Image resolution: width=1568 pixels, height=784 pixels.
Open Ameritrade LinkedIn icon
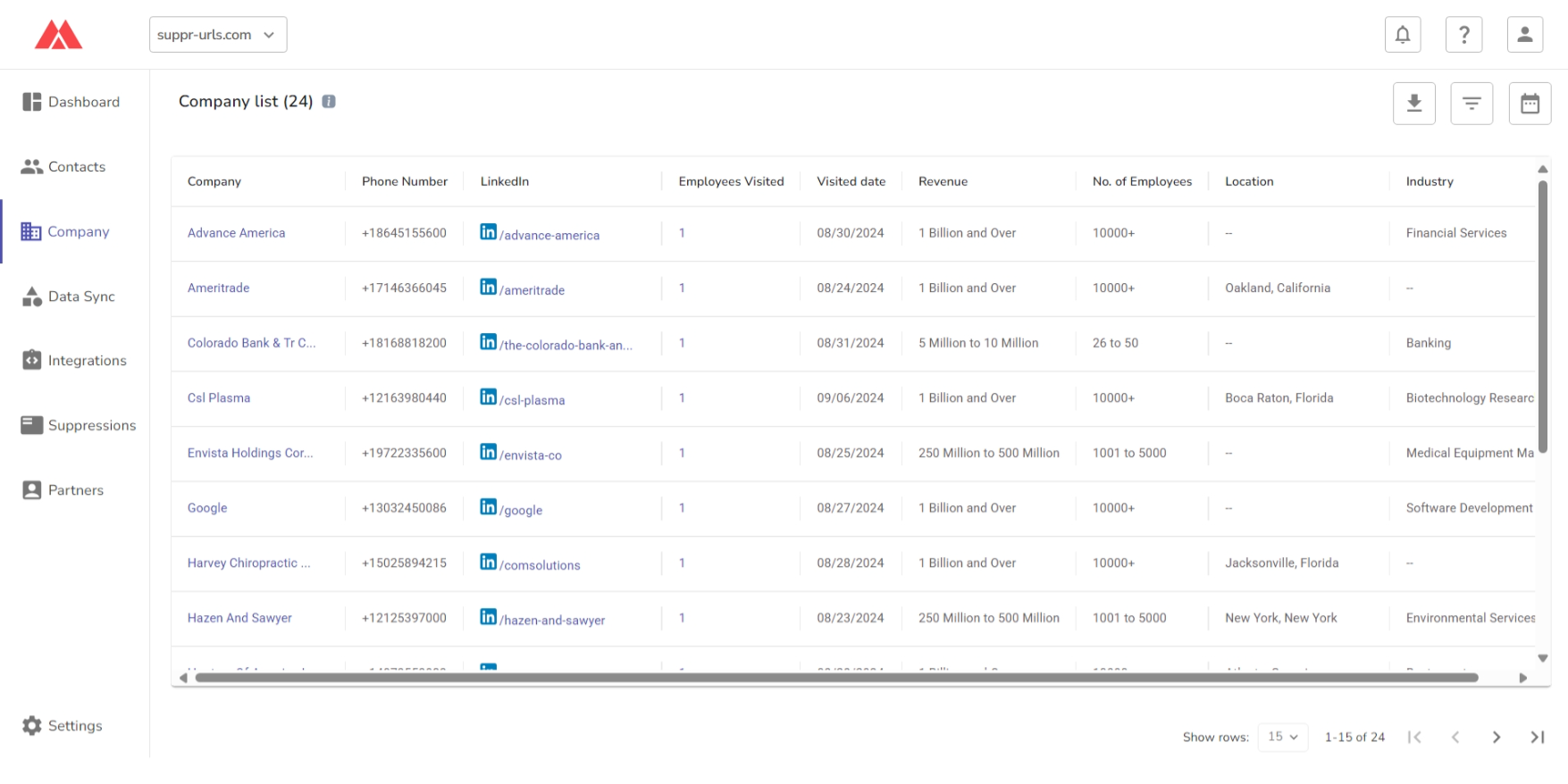tap(489, 287)
